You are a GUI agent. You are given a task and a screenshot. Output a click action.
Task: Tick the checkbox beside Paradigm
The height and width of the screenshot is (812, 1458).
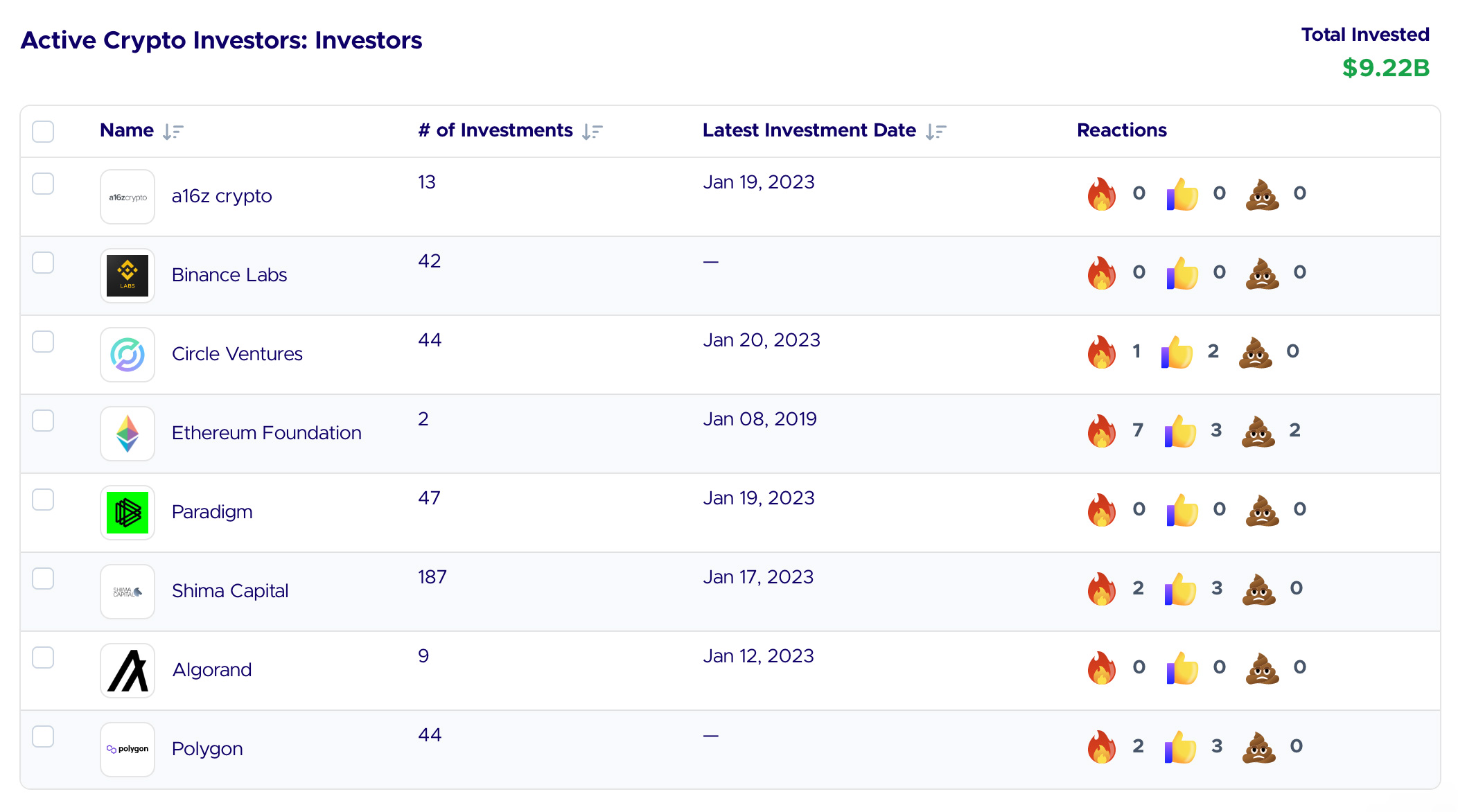click(43, 500)
